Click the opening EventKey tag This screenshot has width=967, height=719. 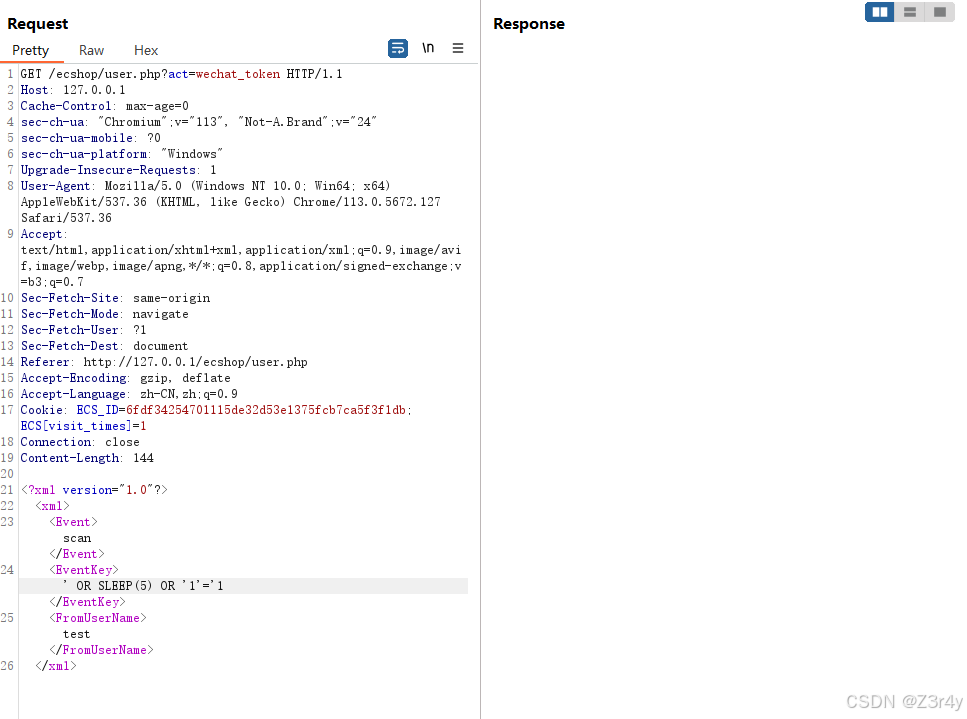84,571
